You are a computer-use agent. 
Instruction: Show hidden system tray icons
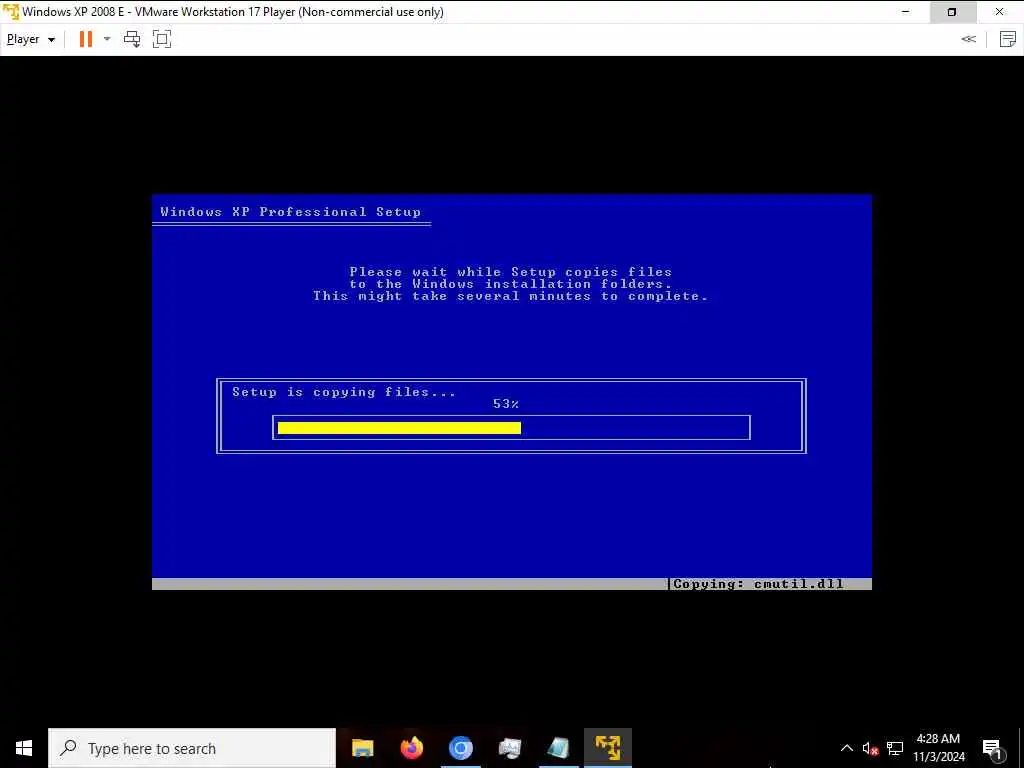click(846, 748)
